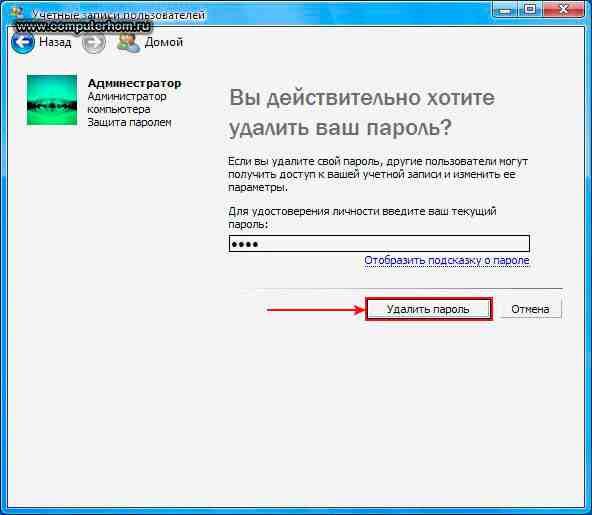Click the Защита паролем status text
This screenshot has width=592, height=515.
point(129,122)
